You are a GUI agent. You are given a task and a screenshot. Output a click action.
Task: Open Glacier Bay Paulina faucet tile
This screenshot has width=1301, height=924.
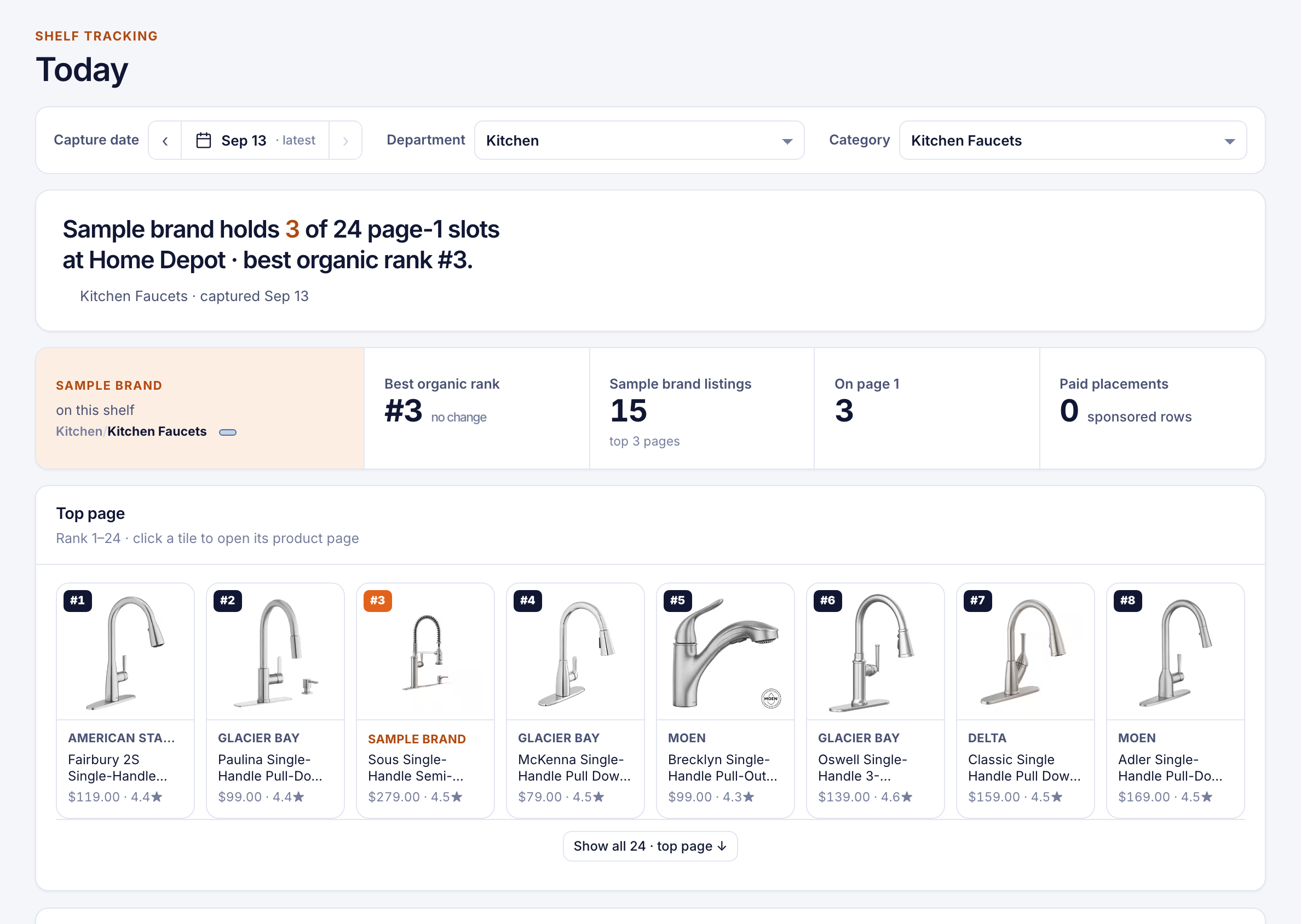tap(275, 701)
